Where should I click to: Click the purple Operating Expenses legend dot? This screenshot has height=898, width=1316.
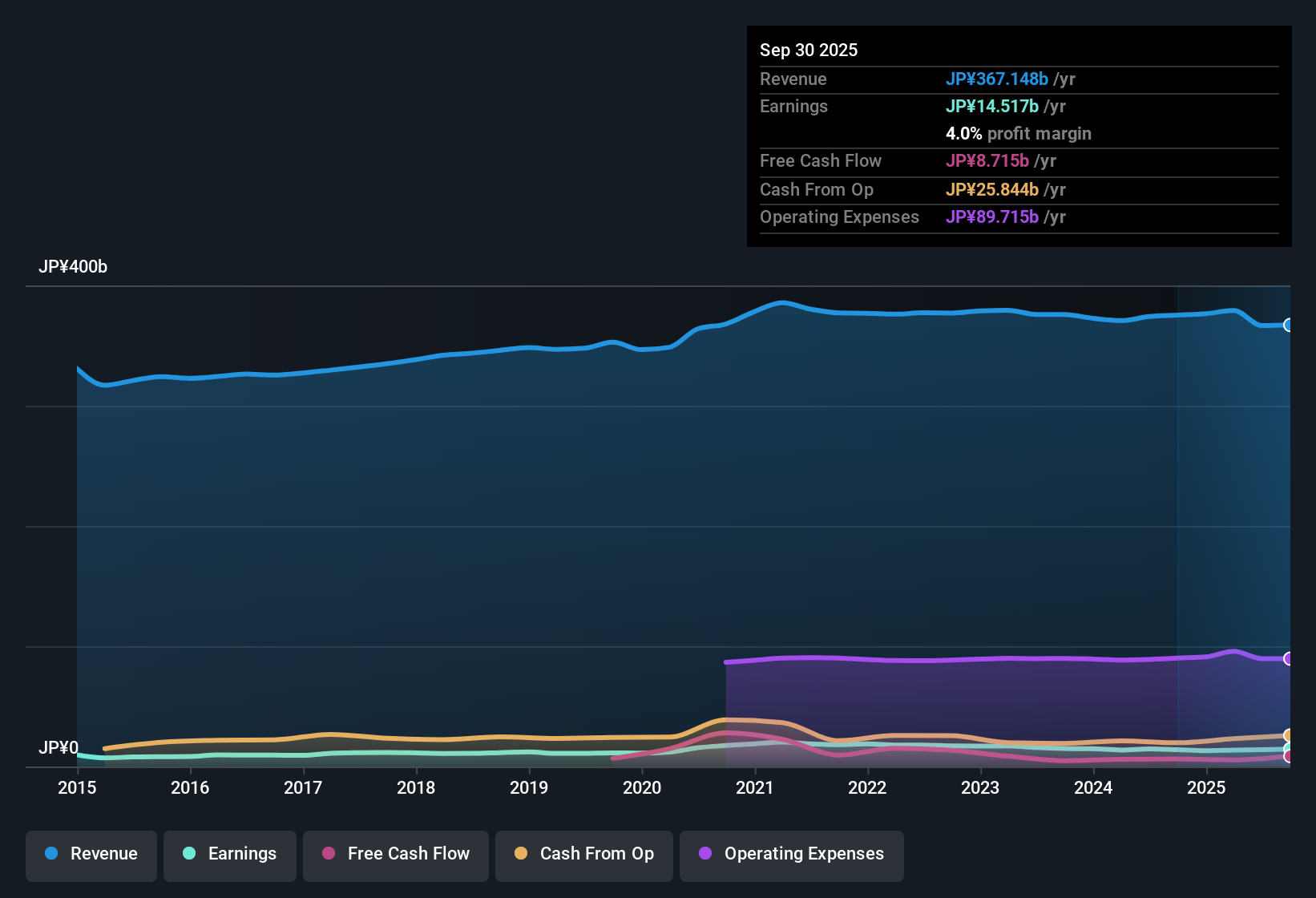704,854
